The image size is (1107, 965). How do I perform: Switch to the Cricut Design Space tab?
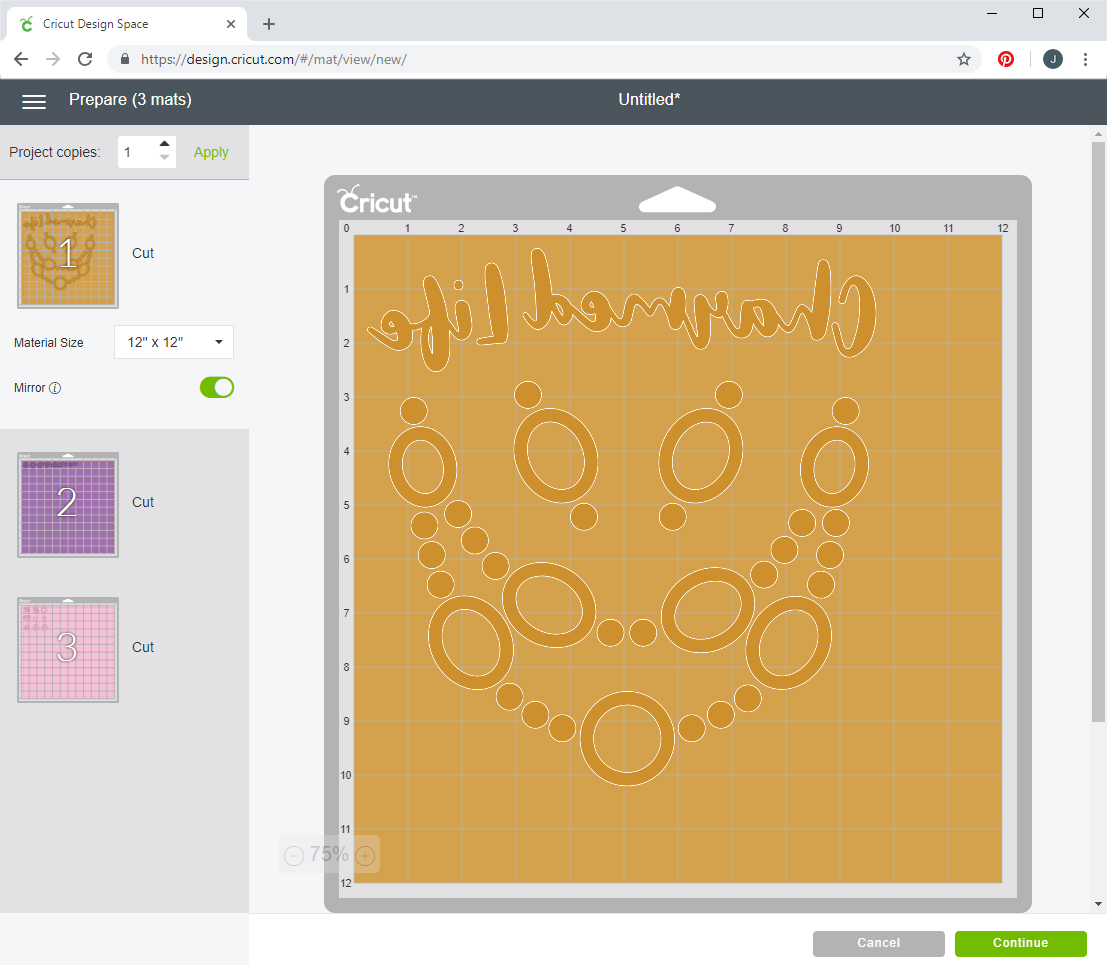[x=127, y=24]
